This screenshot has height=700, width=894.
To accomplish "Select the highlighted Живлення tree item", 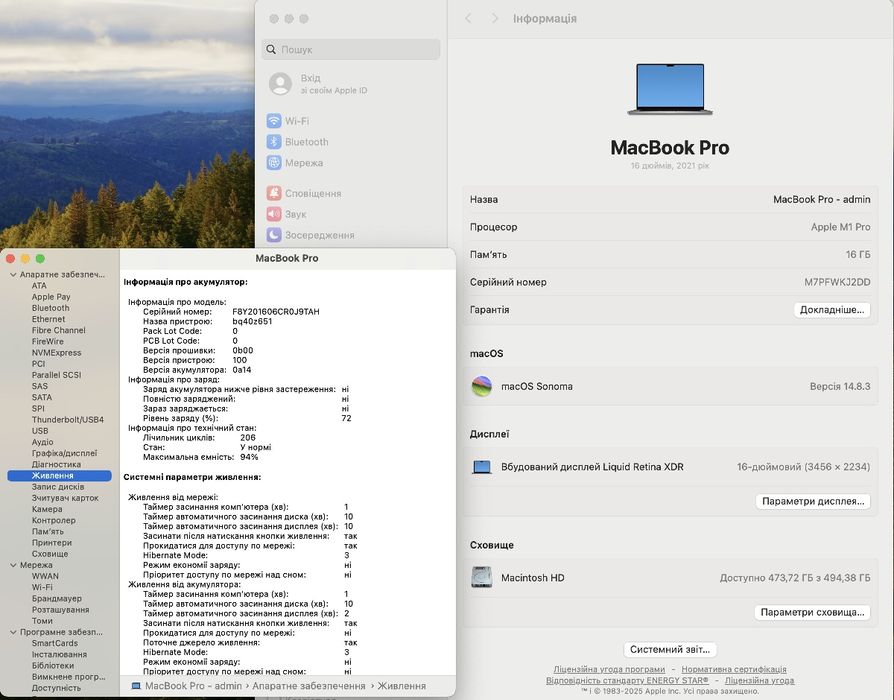I will (59, 475).
